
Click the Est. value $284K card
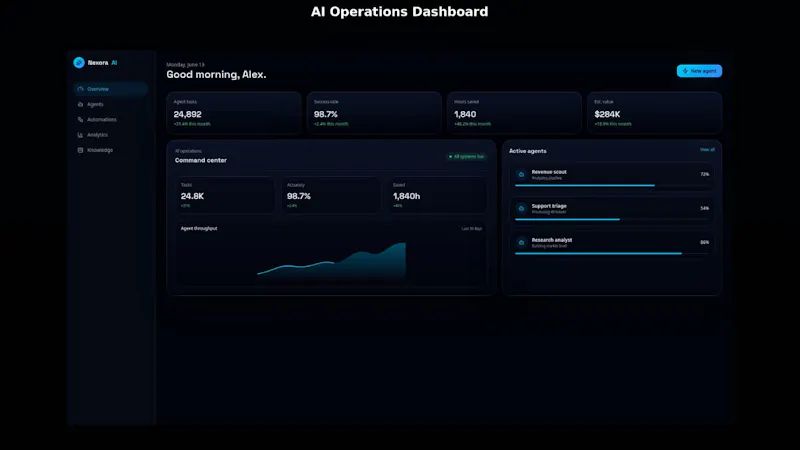click(x=655, y=113)
